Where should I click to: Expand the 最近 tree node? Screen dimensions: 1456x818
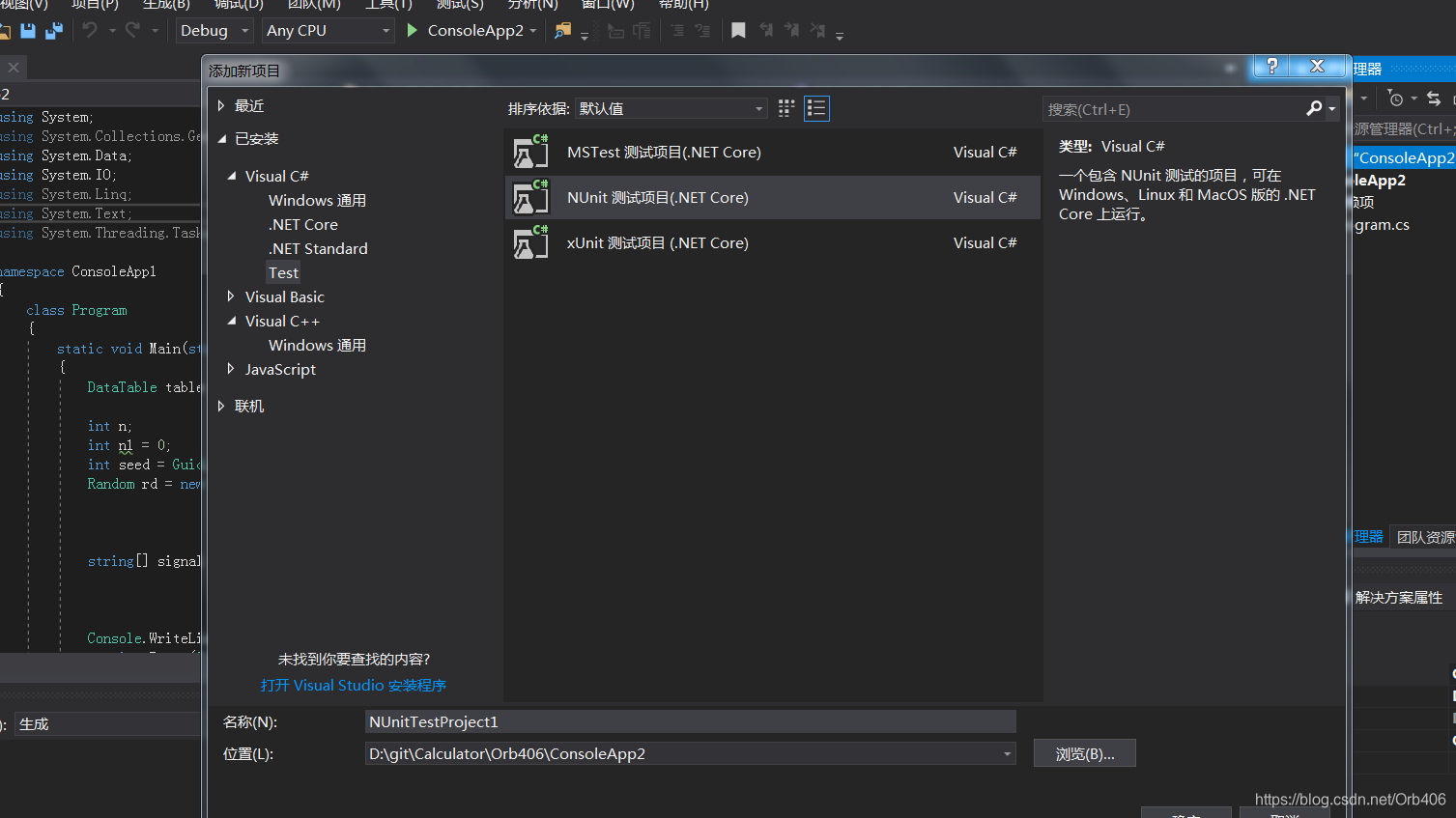(221, 106)
